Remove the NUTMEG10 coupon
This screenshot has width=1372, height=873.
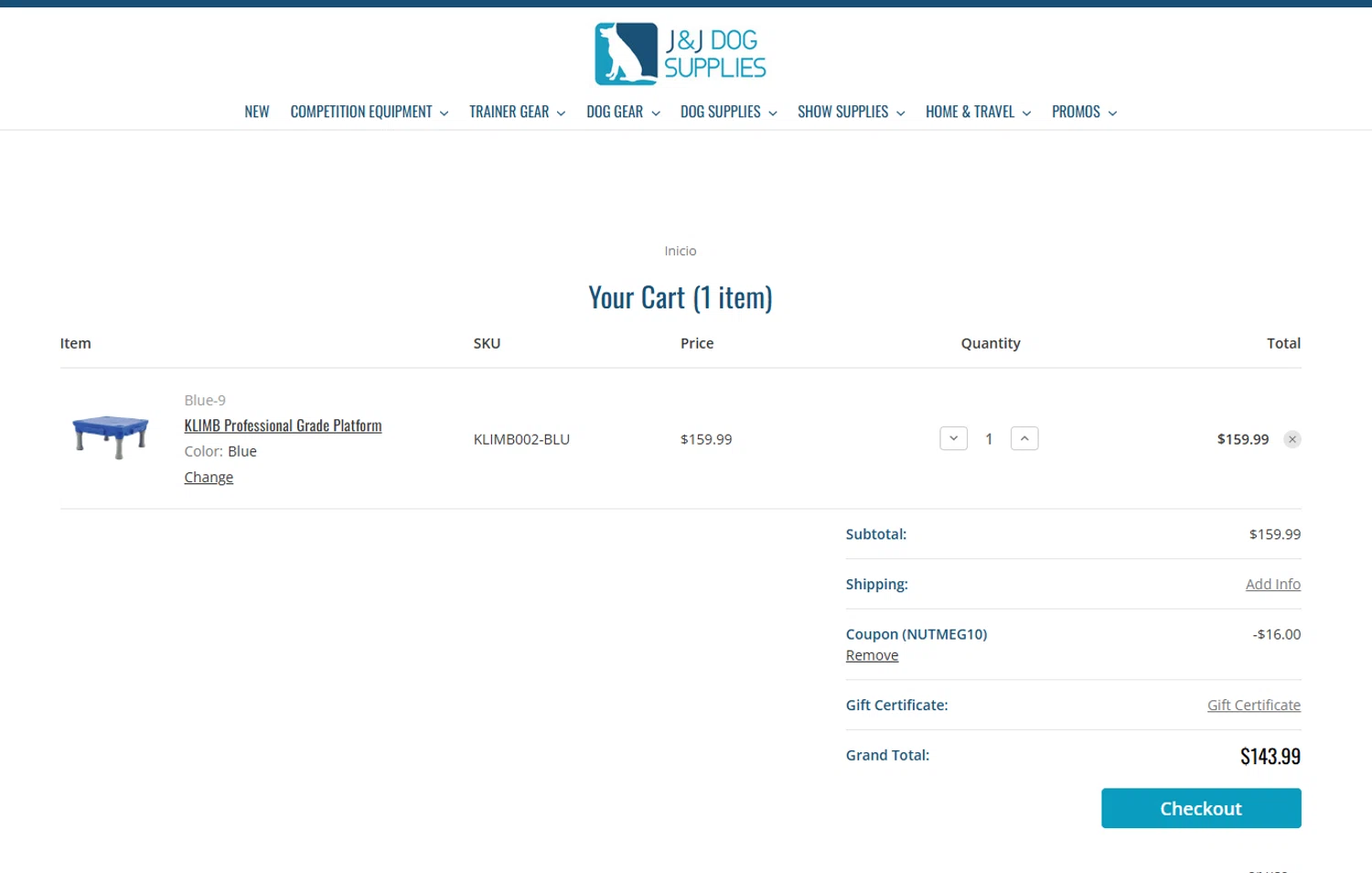point(872,655)
